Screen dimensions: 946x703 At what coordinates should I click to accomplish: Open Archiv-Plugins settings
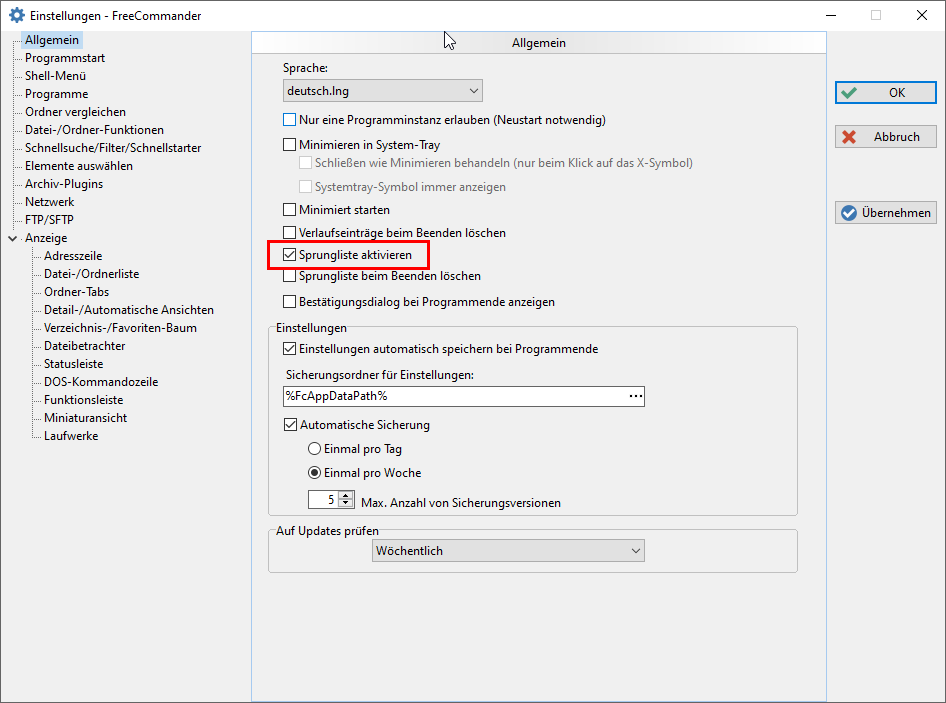pos(64,184)
